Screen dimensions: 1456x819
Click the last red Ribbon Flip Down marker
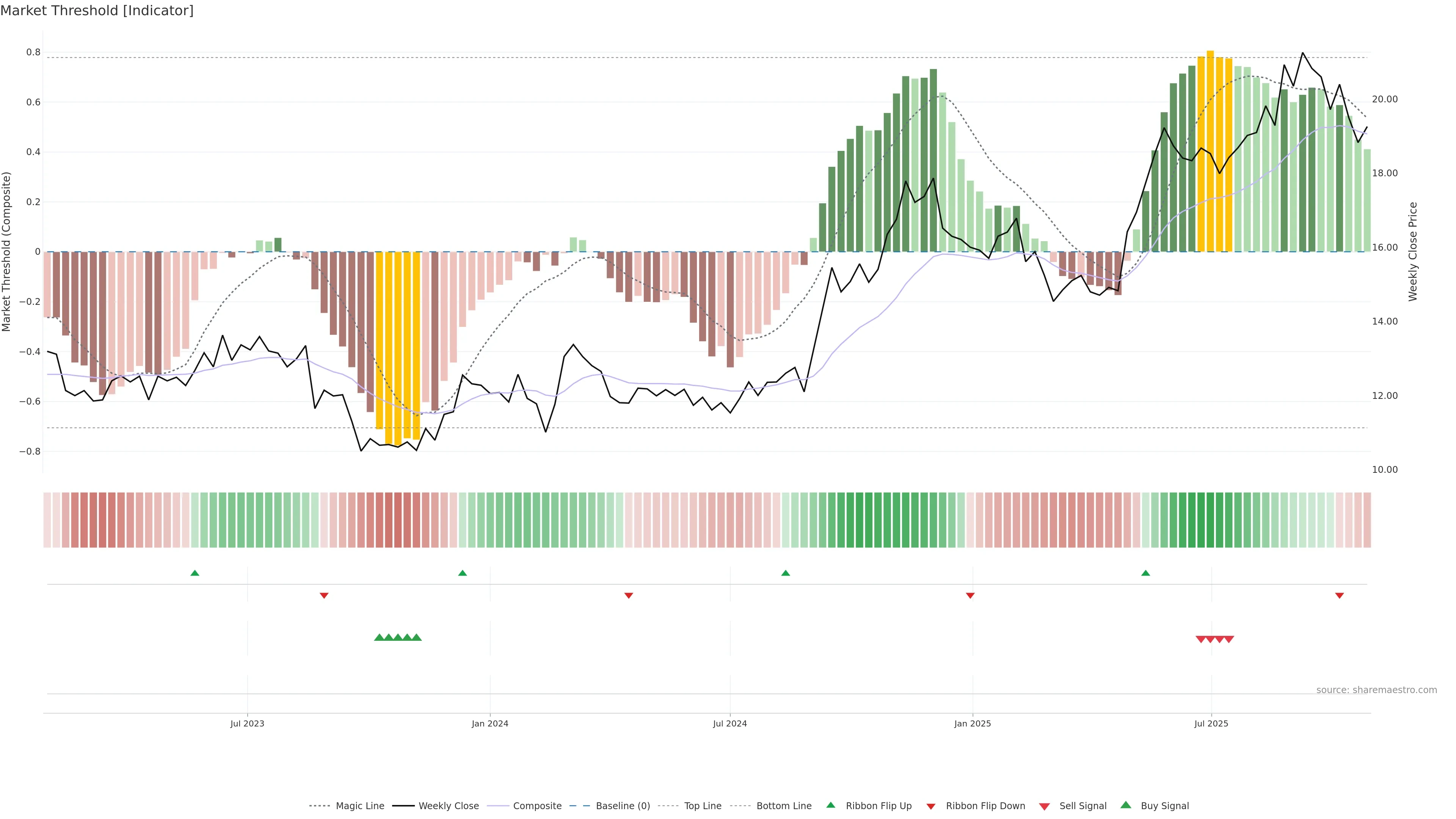pyautogui.click(x=1339, y=595)
